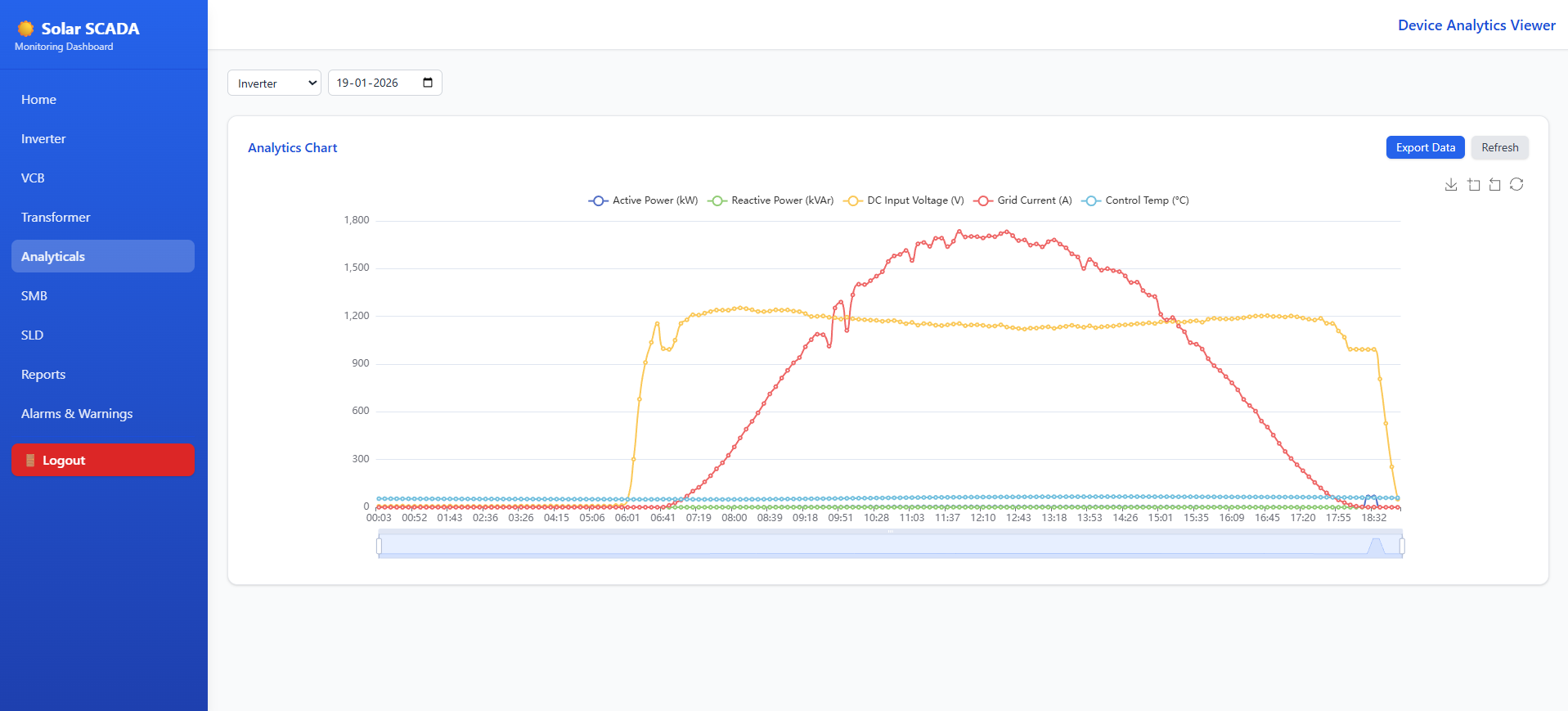Open the calendar picker icon in date field
The image size is (1568, 711).
(x=428, y=83)
